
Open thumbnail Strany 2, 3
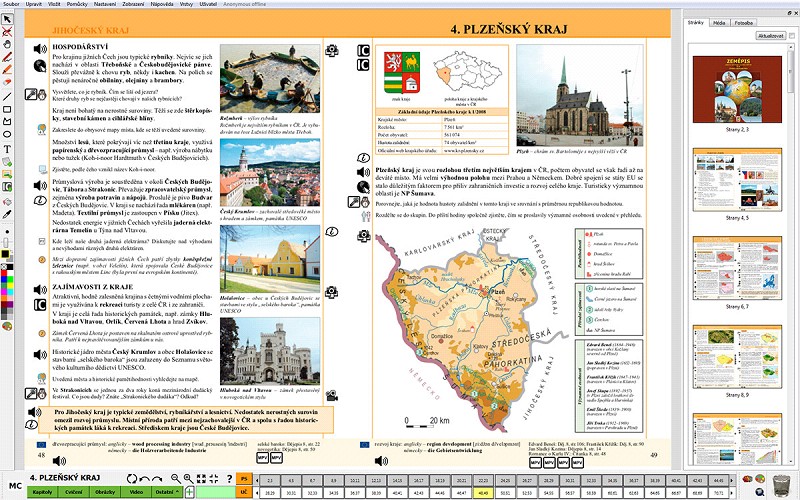click(737, 89)
